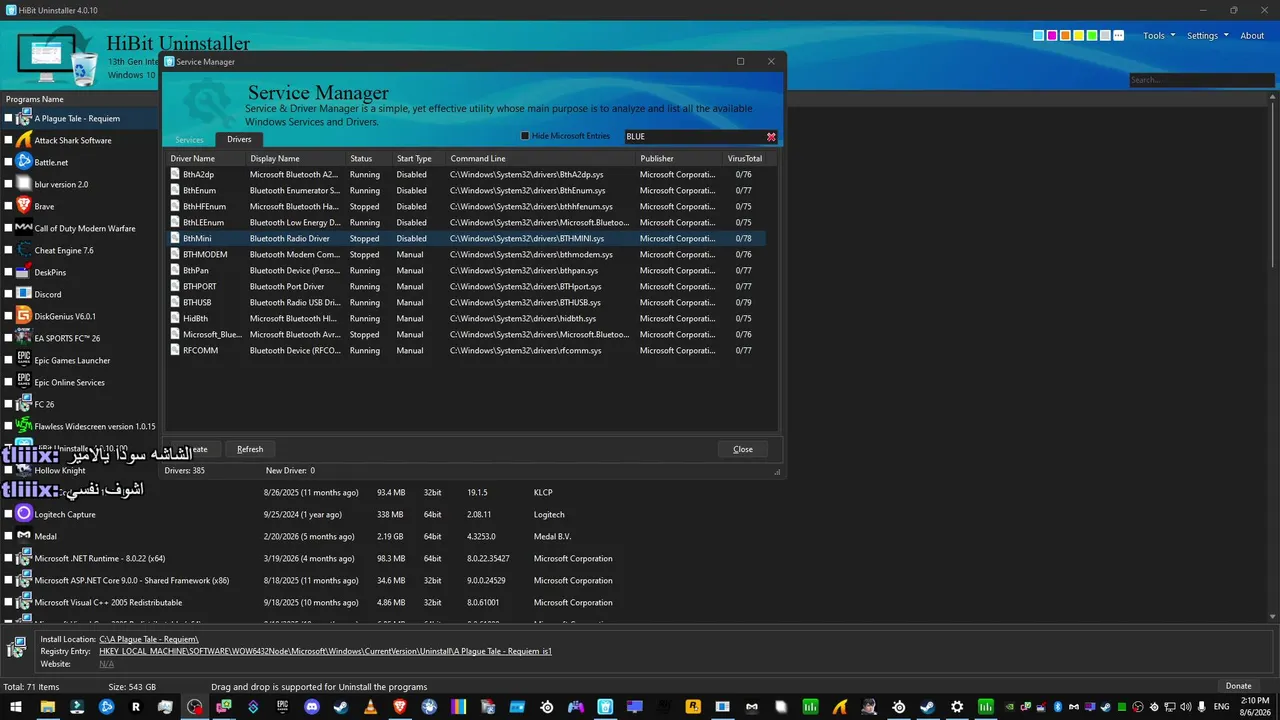Select the BthEnum driver name
1280x720 pixels.
pyautogui.click(x=199, y=190)
